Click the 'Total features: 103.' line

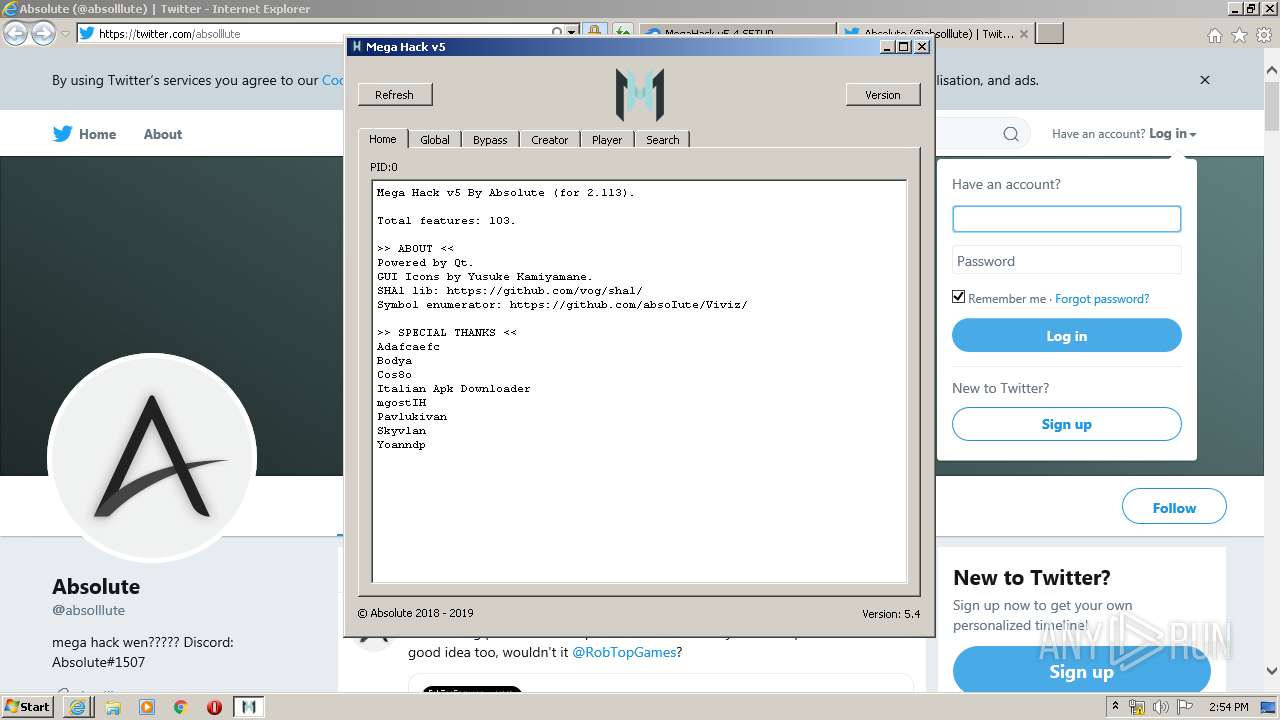tap(446, 220)
